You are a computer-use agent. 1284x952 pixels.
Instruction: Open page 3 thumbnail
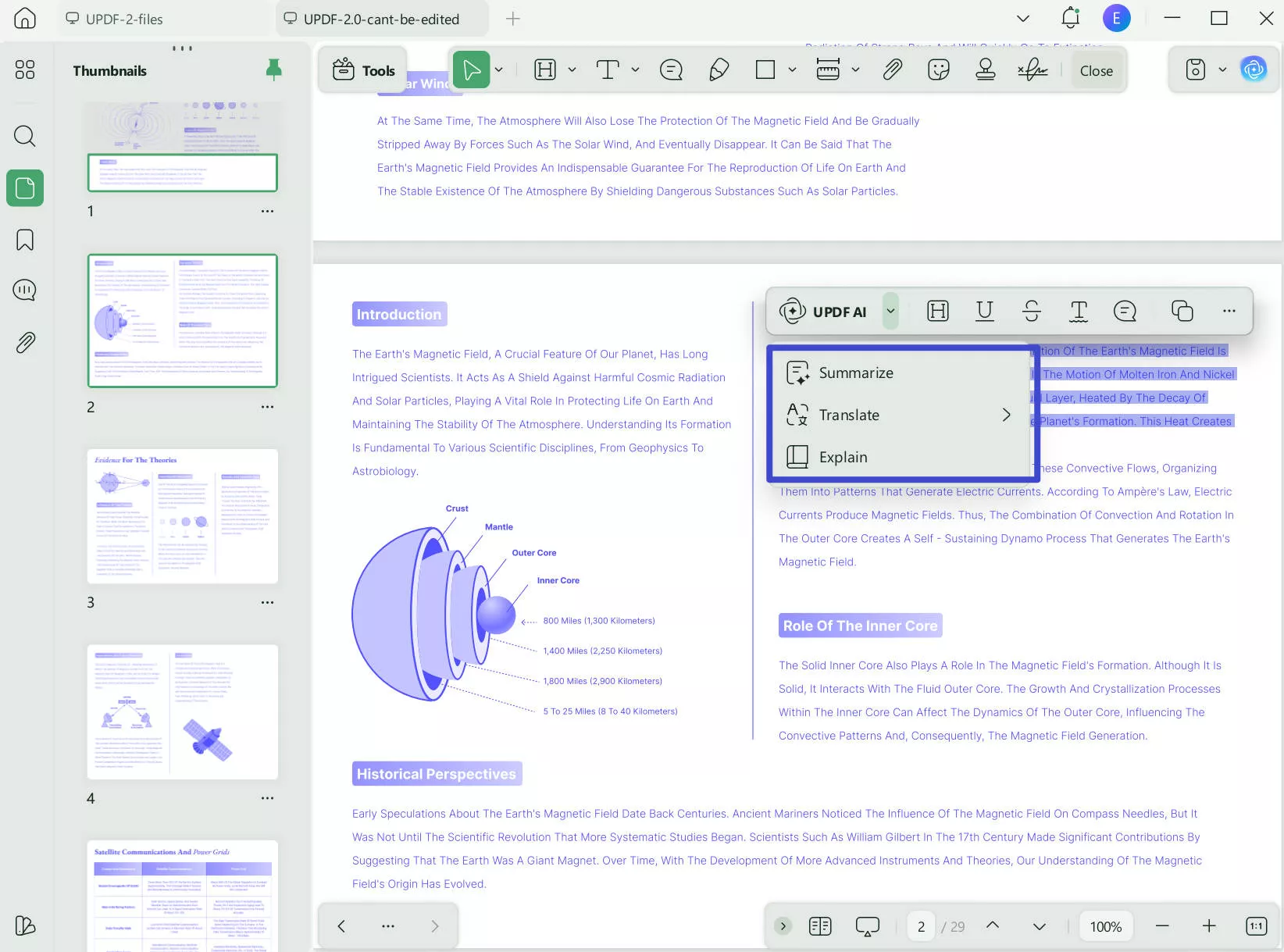(182, 516)
